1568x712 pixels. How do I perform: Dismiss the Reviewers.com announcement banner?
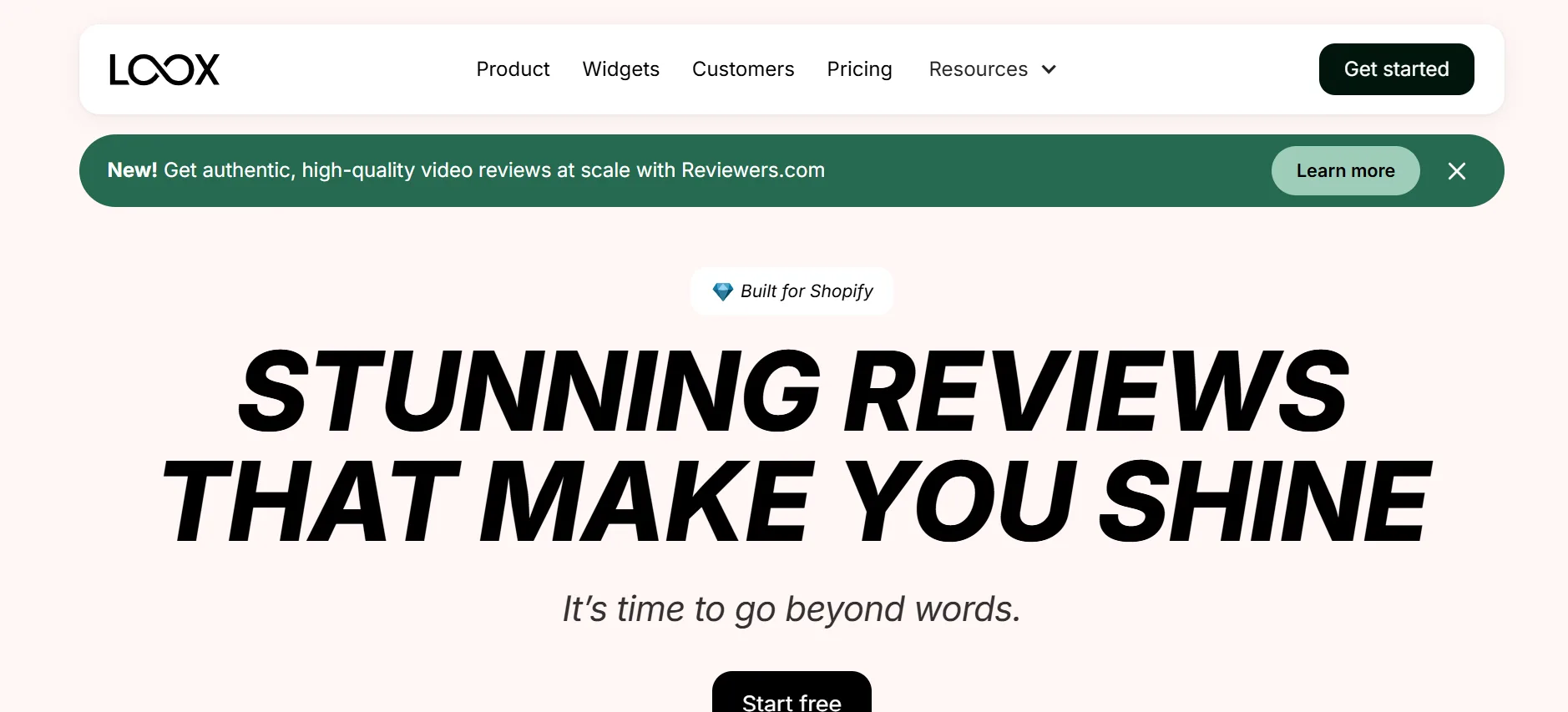click(x=1456, y=171)
